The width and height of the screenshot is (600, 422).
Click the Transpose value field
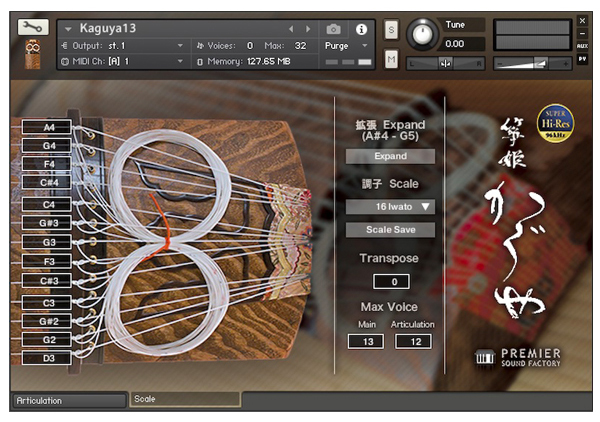(391, 282)
